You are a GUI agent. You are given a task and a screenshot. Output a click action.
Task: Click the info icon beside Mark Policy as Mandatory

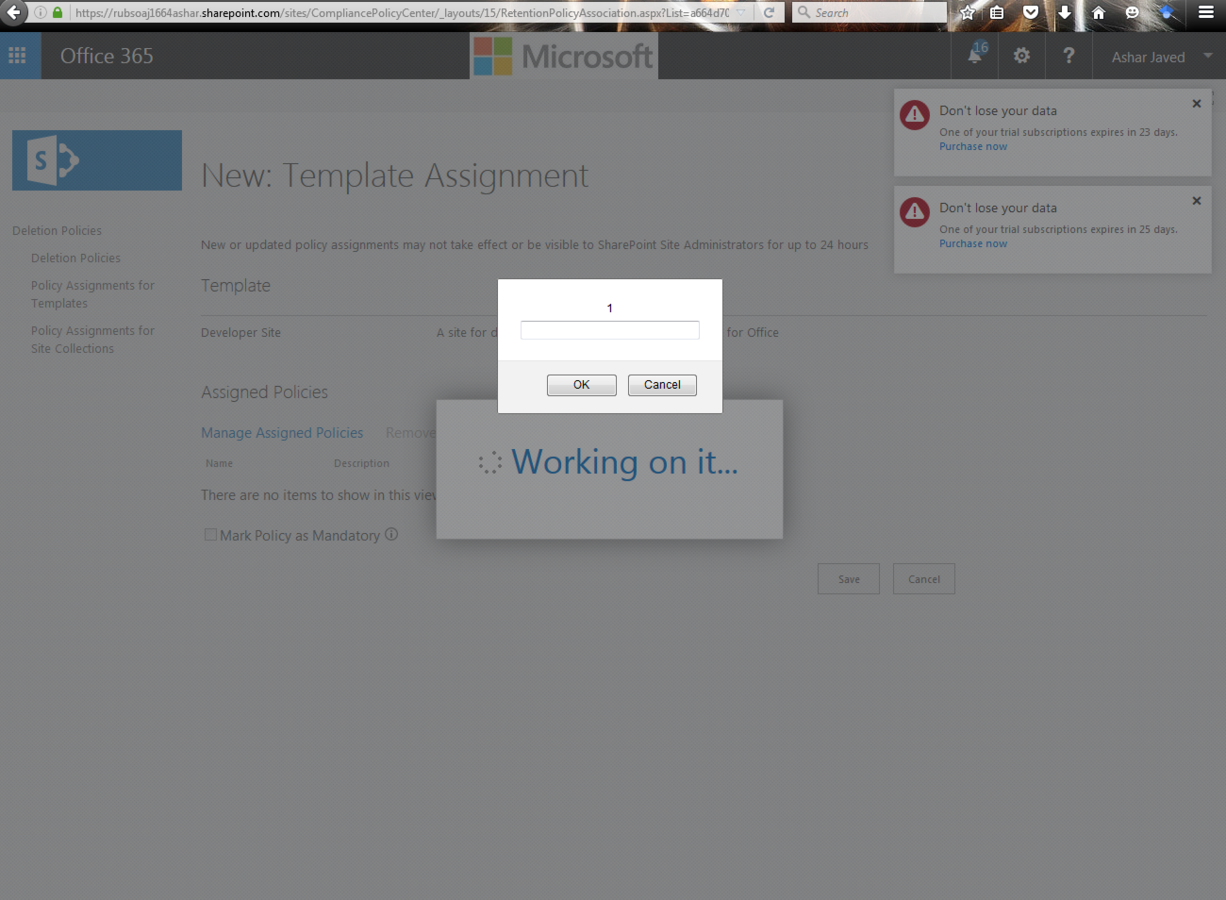tap(391, 534)
